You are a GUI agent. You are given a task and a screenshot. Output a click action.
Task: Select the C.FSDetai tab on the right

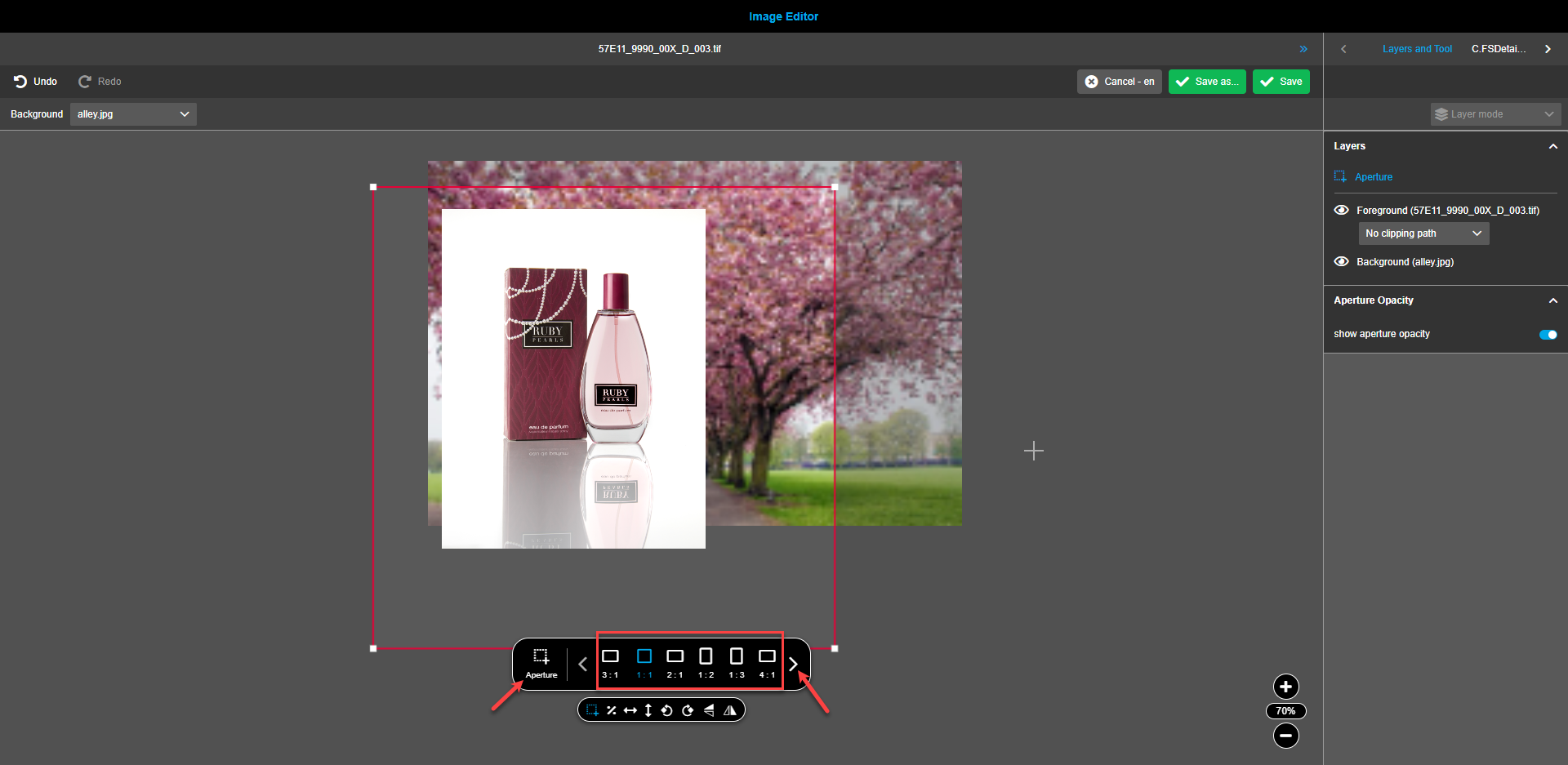(x=1499, y=48)
